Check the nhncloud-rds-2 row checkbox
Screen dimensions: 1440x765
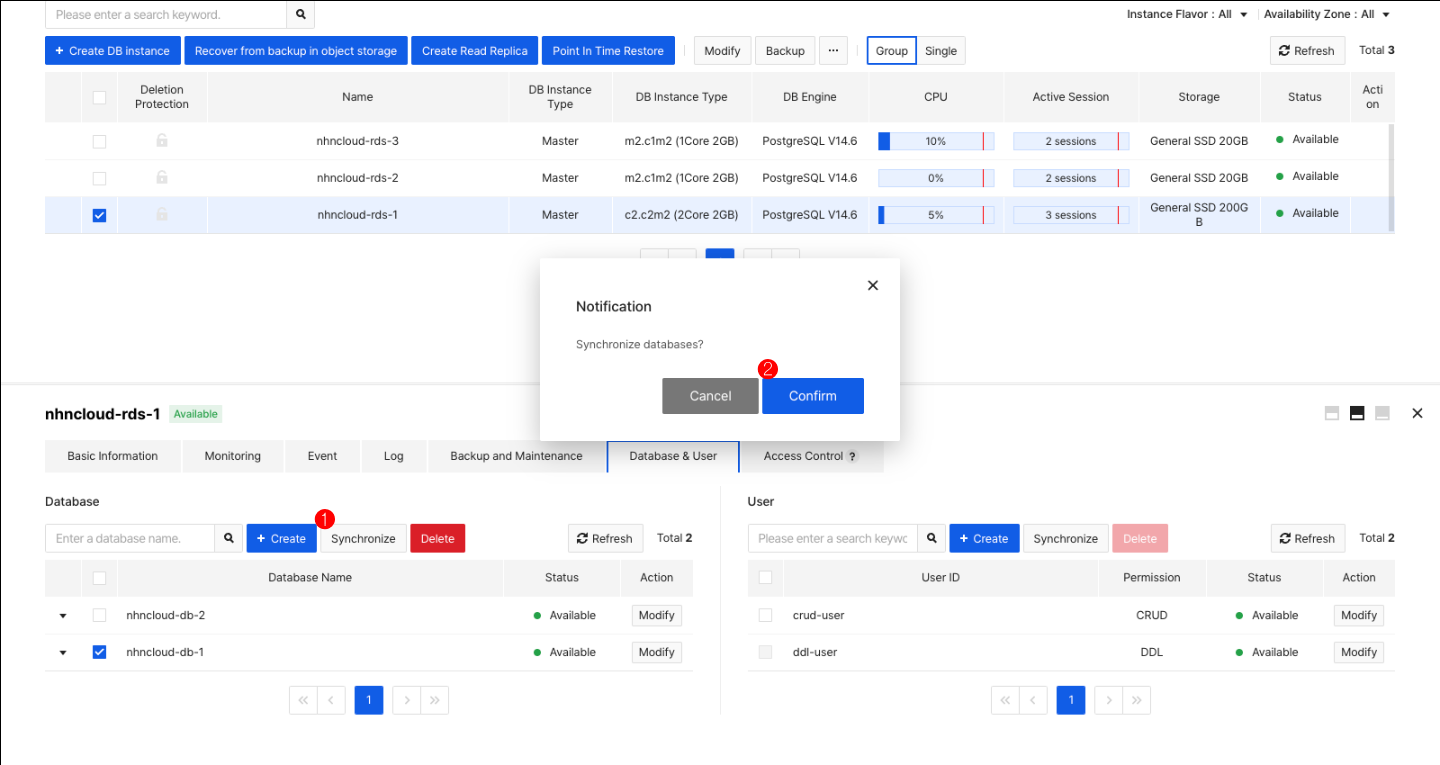point(99,178)
